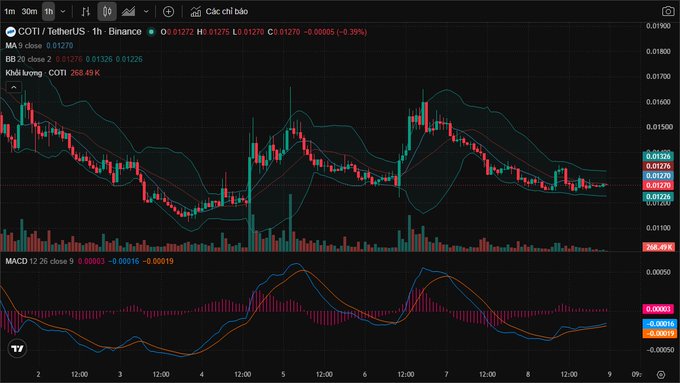Open the Các chỉ báo indicators menu
The height and width of the screenshot is (383, 680).
coord(219,12)
